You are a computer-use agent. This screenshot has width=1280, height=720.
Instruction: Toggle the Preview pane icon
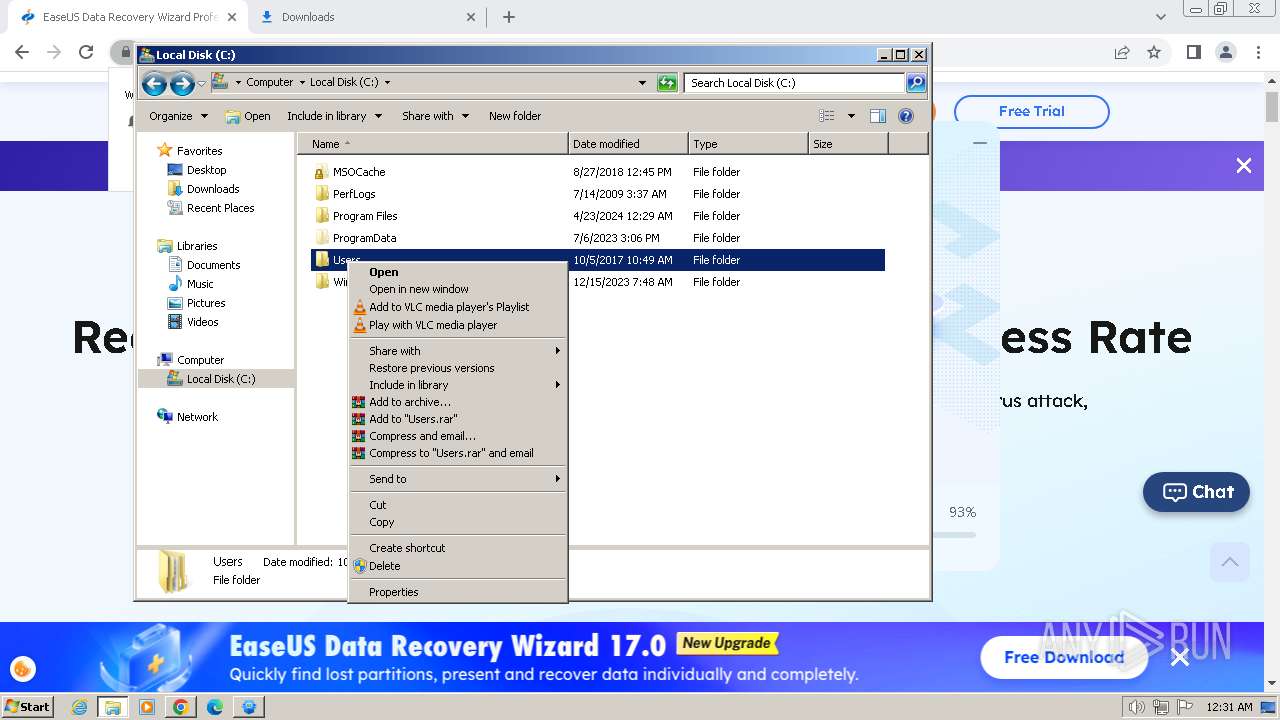[x=878, y=116]
